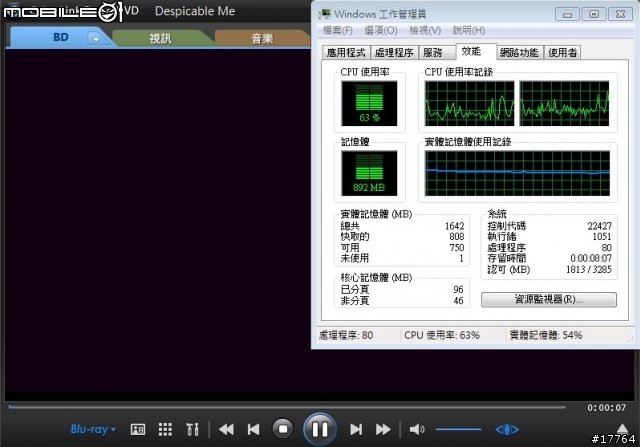Click the 控制代碼 22427 value
The width and height of the screenshot is (640, 447).
click(x=600, y=226)
